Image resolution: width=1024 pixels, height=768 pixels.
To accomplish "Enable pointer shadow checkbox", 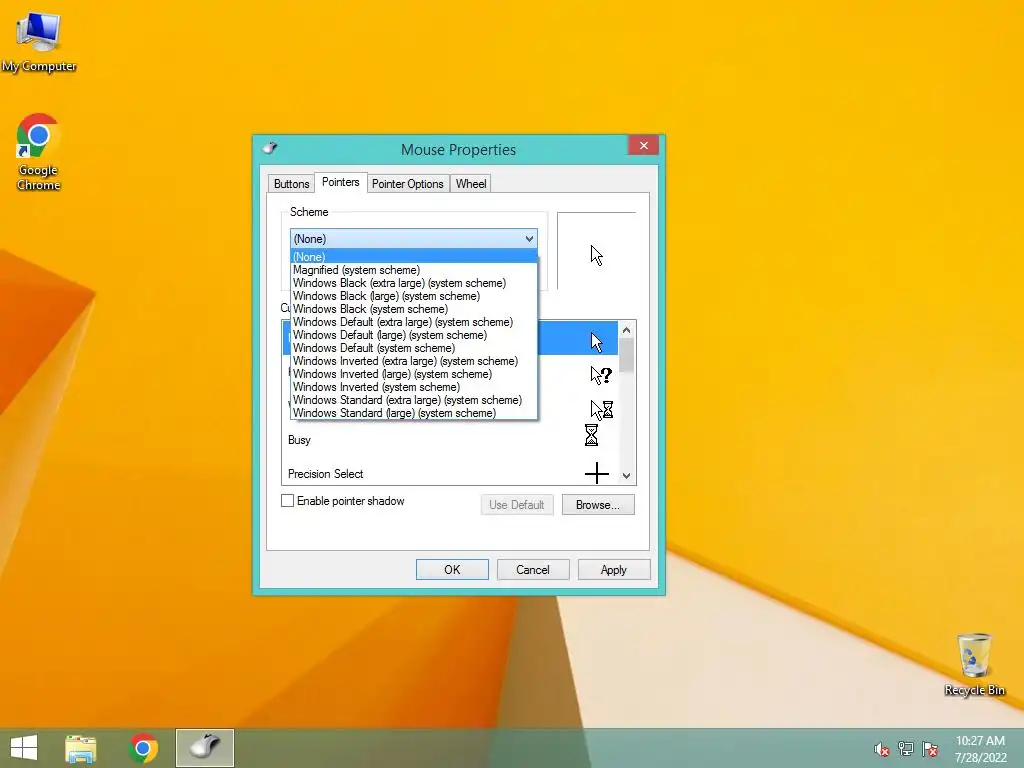I will coord(287,501).
